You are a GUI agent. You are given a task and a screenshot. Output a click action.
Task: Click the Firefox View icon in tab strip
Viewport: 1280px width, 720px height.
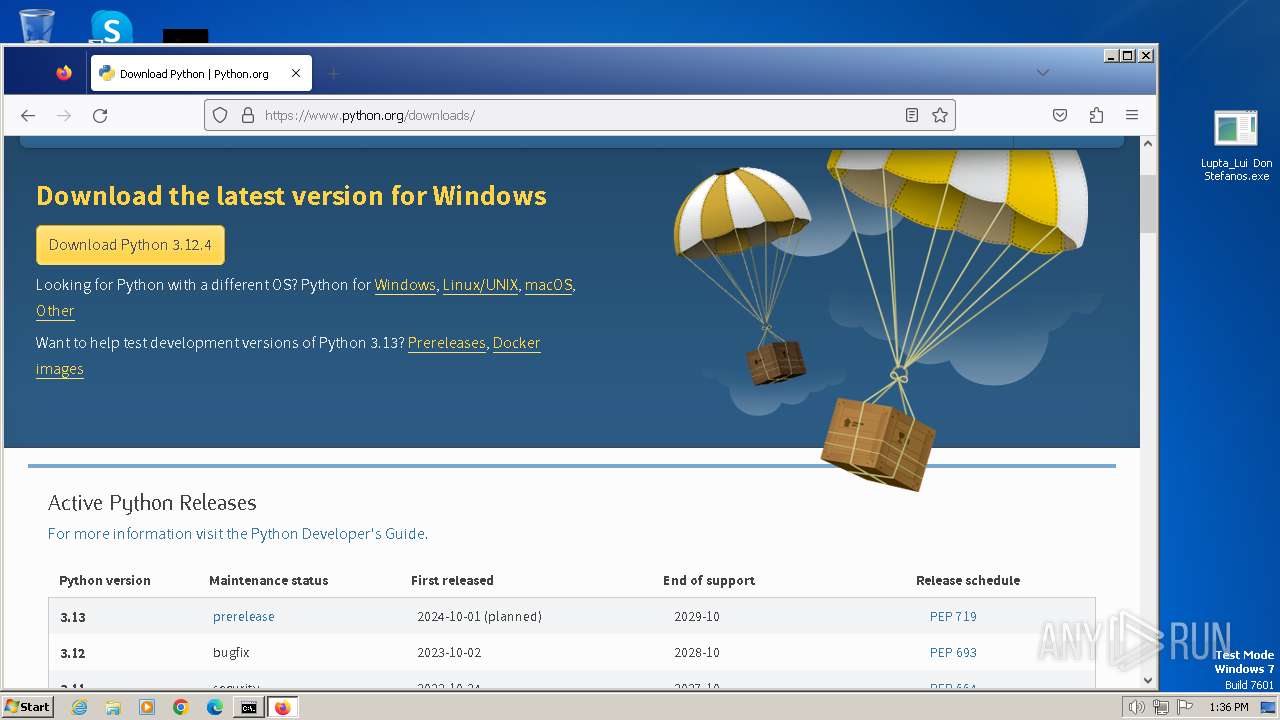(x=64, y=73)
